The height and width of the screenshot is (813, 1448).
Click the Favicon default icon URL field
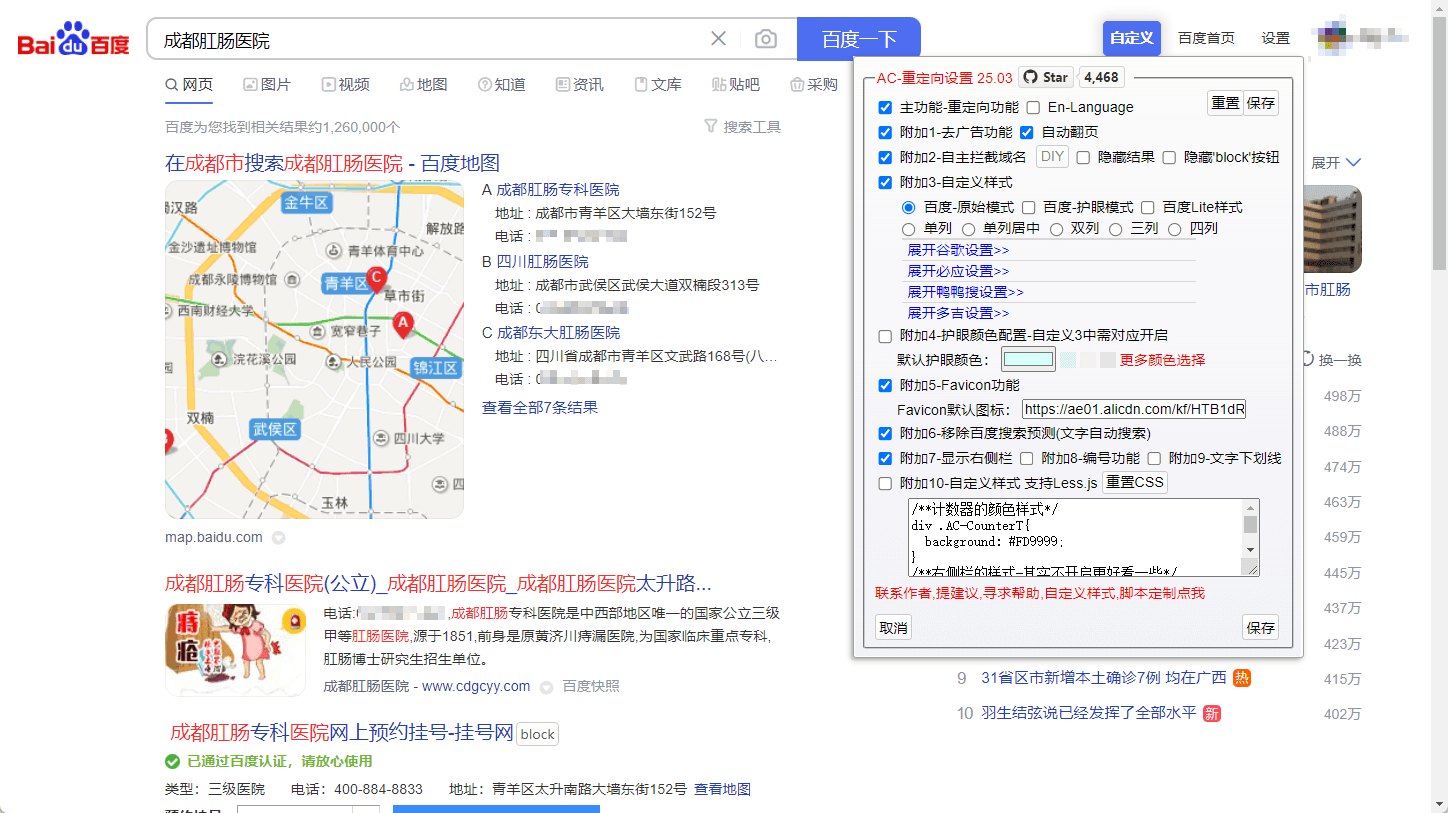coord(1134,410)
